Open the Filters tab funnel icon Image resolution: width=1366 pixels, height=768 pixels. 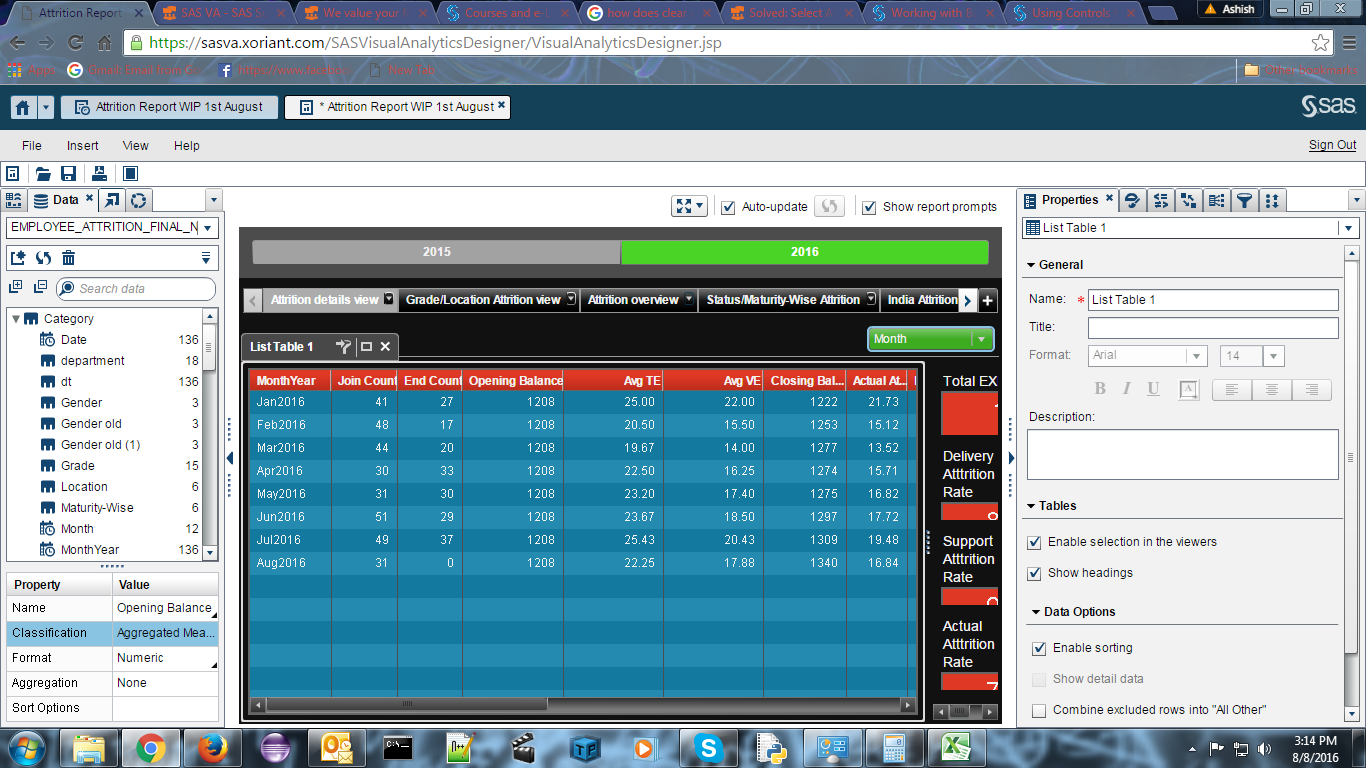1244,200
